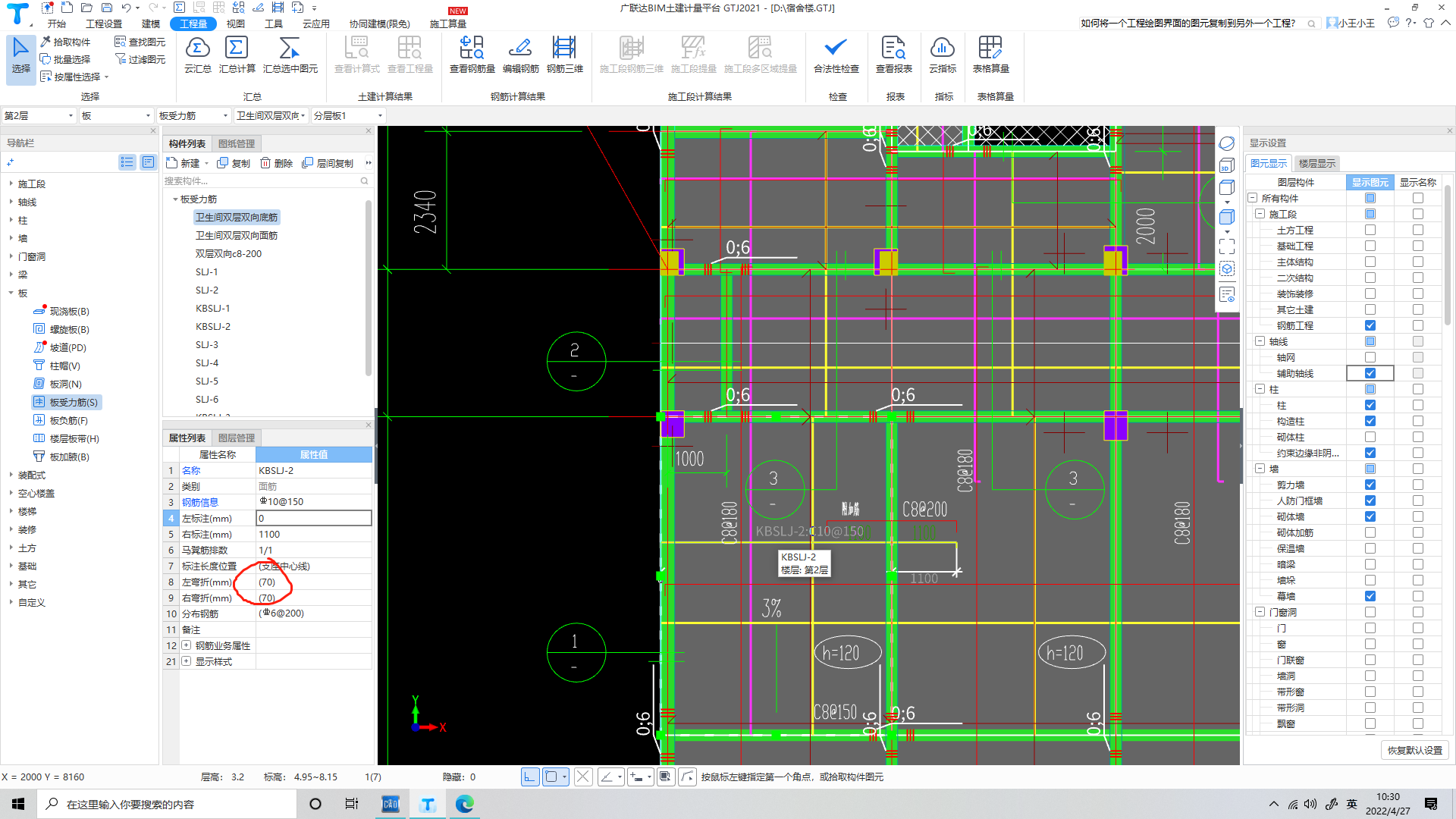Viewport: 1456px width, 819px height.
Task: Open 表格算量 table quantity tool
Action: [x=990, y=55]
